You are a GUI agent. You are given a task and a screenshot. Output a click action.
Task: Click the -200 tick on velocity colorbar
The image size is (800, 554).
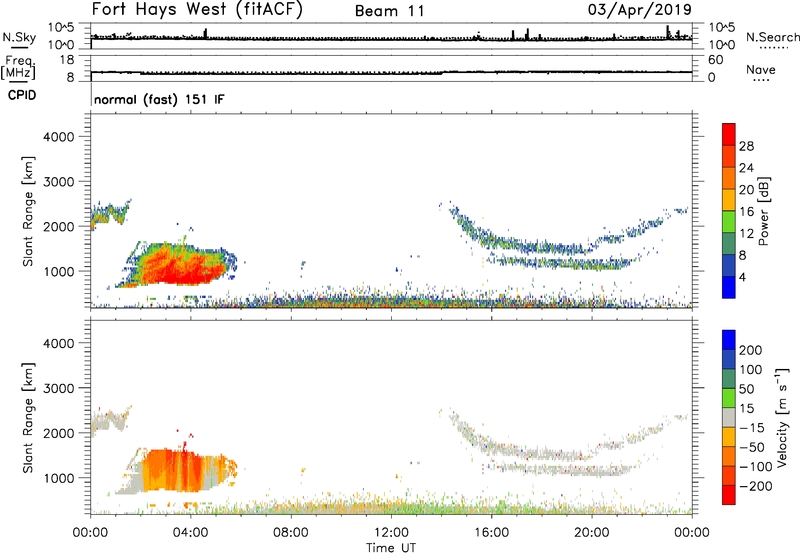[755, 486]
